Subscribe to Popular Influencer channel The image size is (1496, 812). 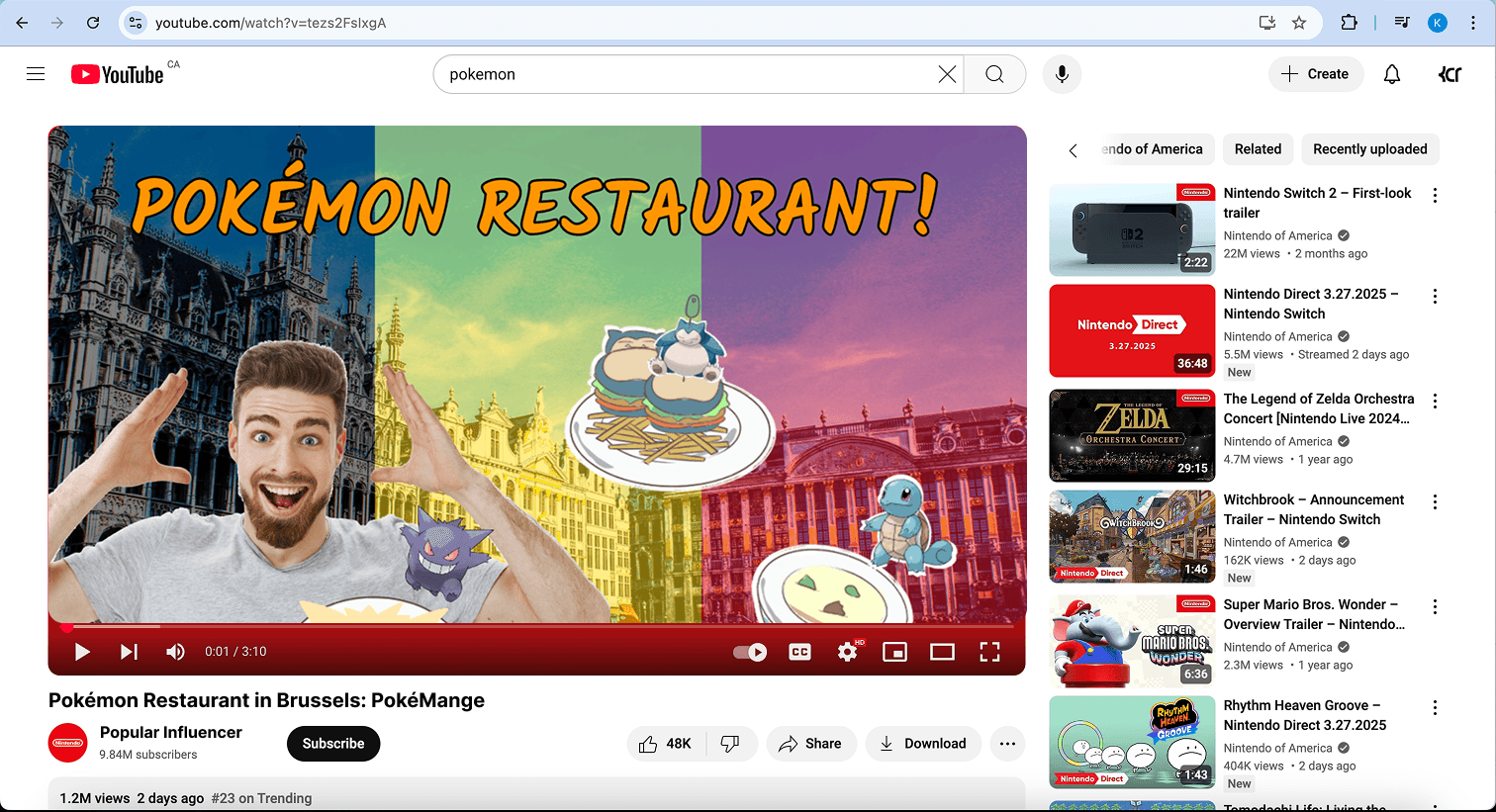(x=333, y=744)
